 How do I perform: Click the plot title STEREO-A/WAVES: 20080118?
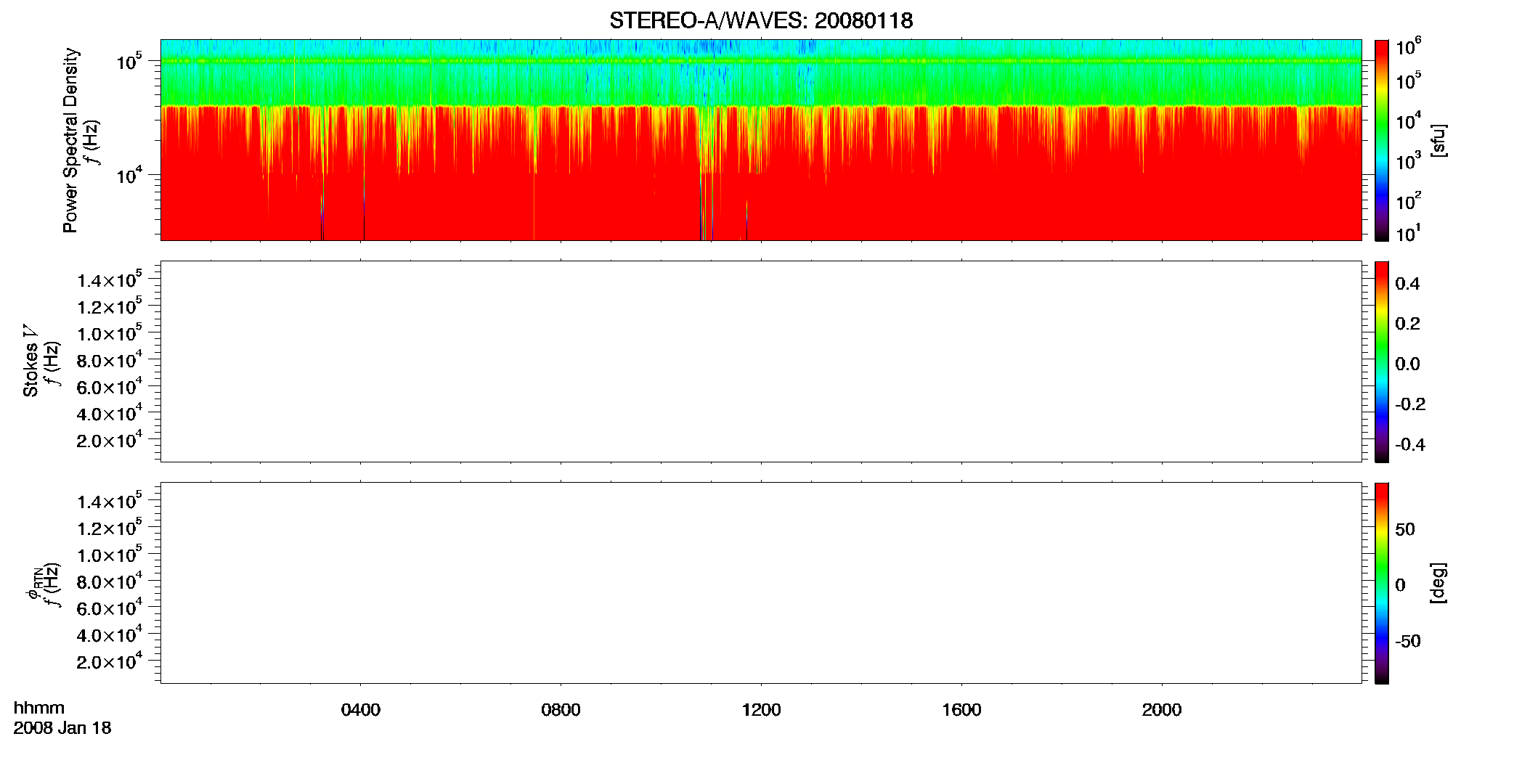761,21
